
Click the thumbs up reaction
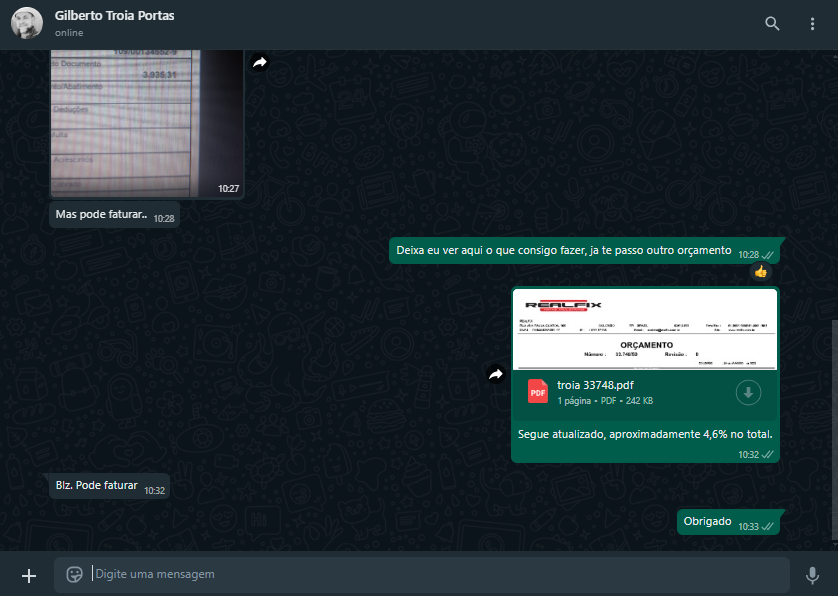point(761,271)
